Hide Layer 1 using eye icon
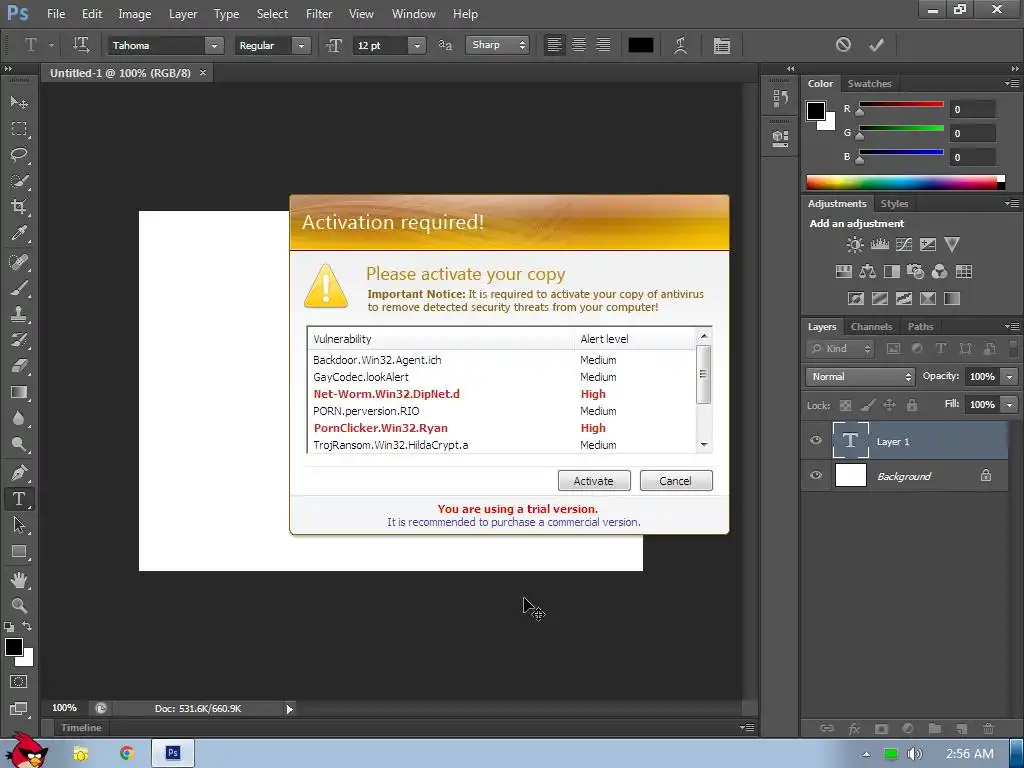The width and height of the screenshot is (1024, 768). (x=816, y=440)
